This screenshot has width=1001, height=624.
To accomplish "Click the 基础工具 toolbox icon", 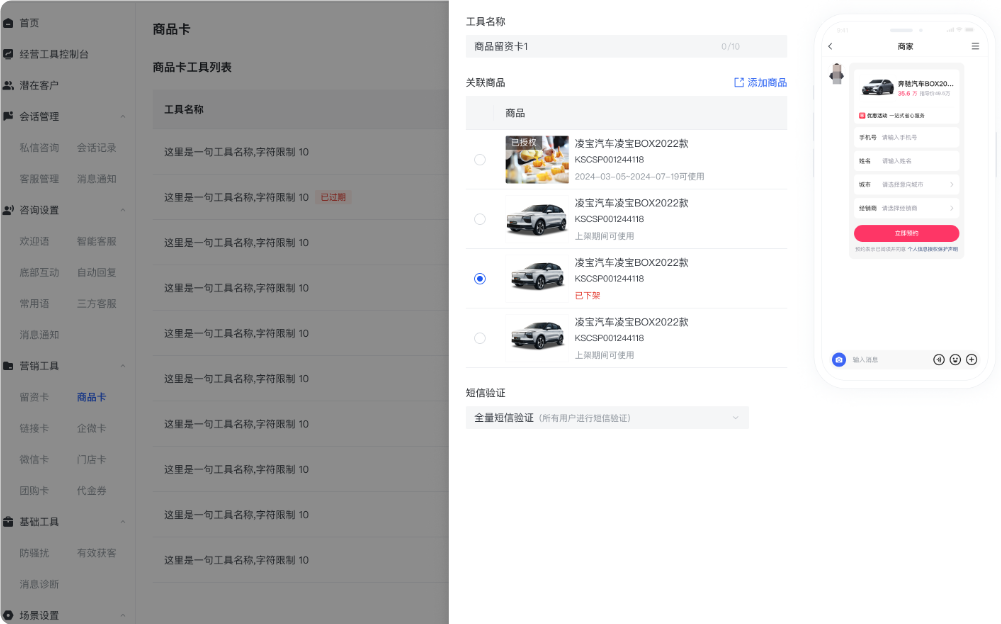I will (x=8, y=522).
